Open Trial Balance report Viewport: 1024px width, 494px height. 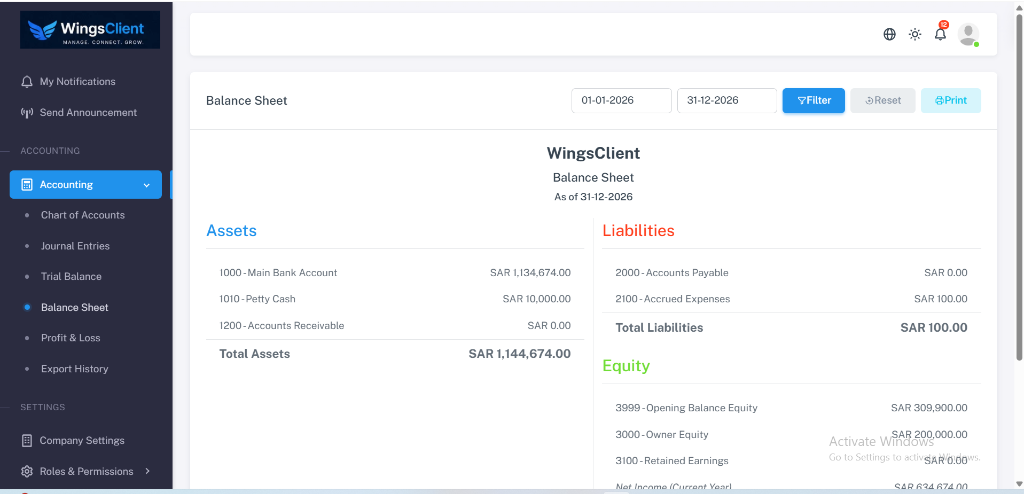(x=71, y=276)
